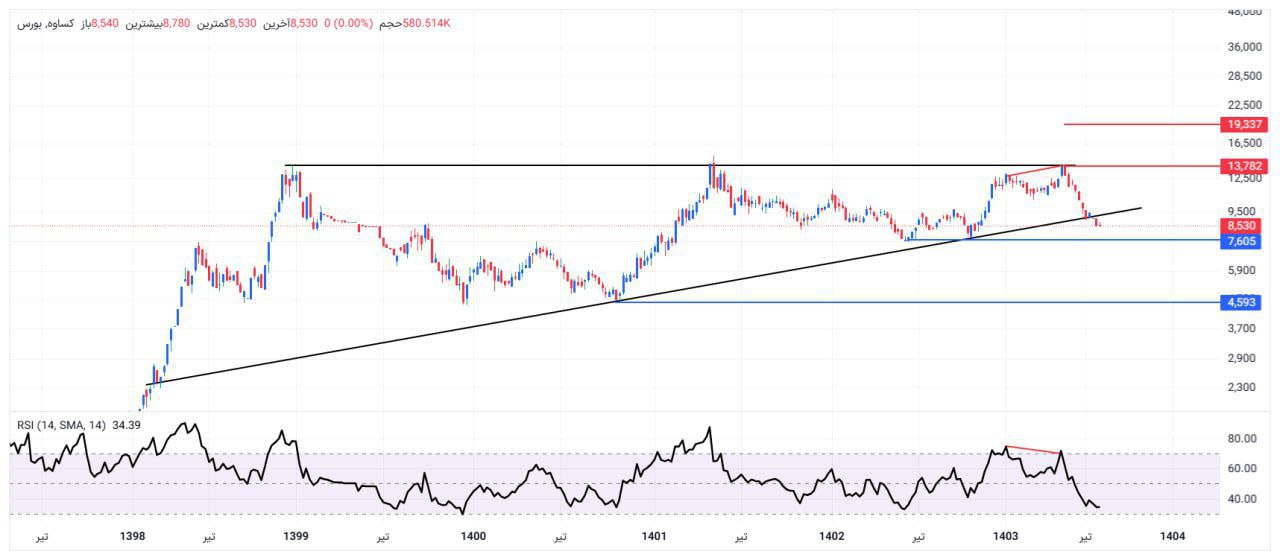Select the RSI 80.00 axis label

[1243, 439]
